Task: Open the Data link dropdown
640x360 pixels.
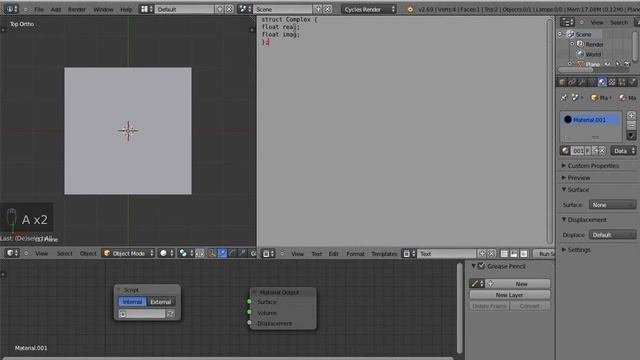Action: [x=623, y=151]
